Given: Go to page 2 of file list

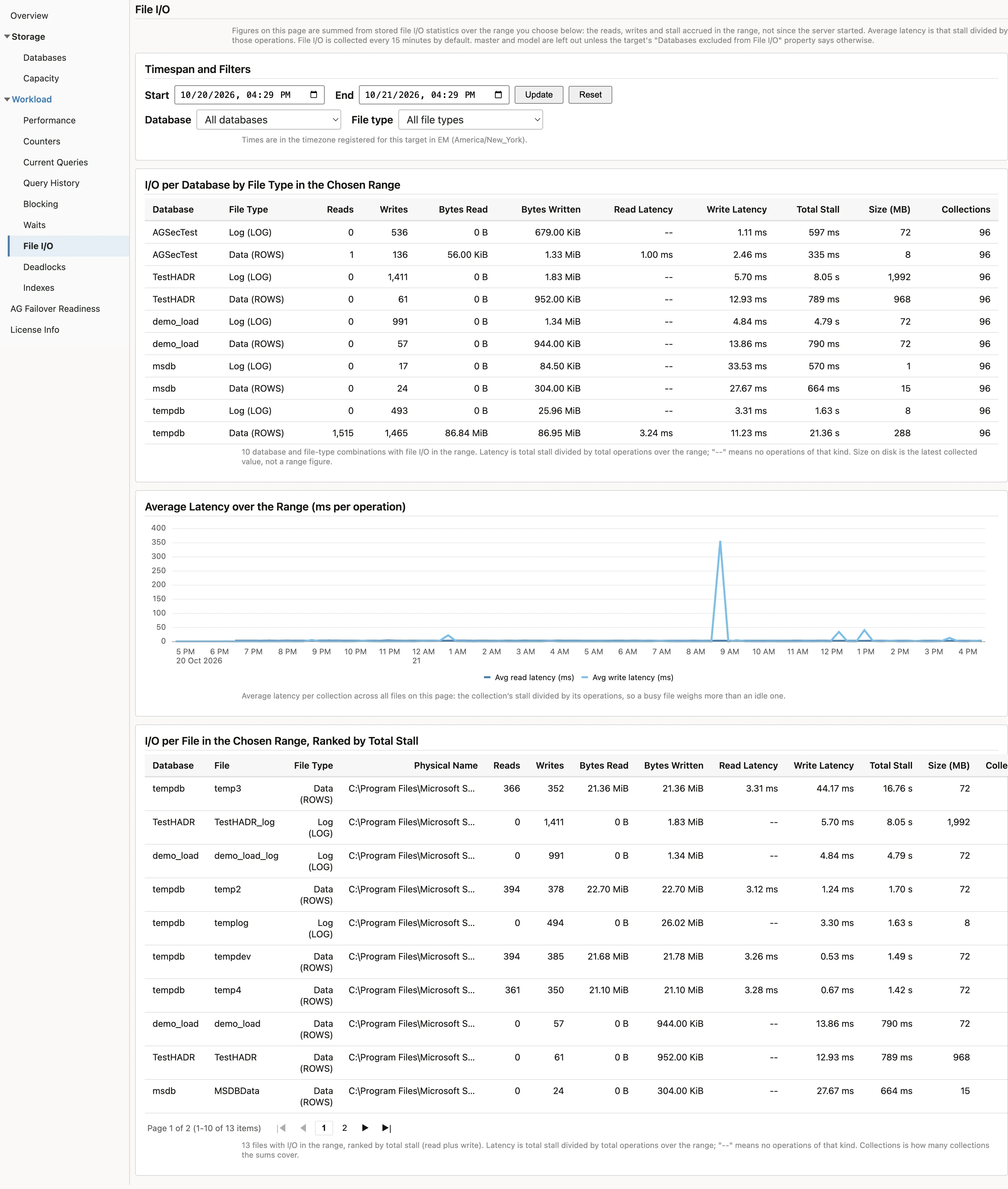Looking at the screenshot, I should [x=345, y=1128].
